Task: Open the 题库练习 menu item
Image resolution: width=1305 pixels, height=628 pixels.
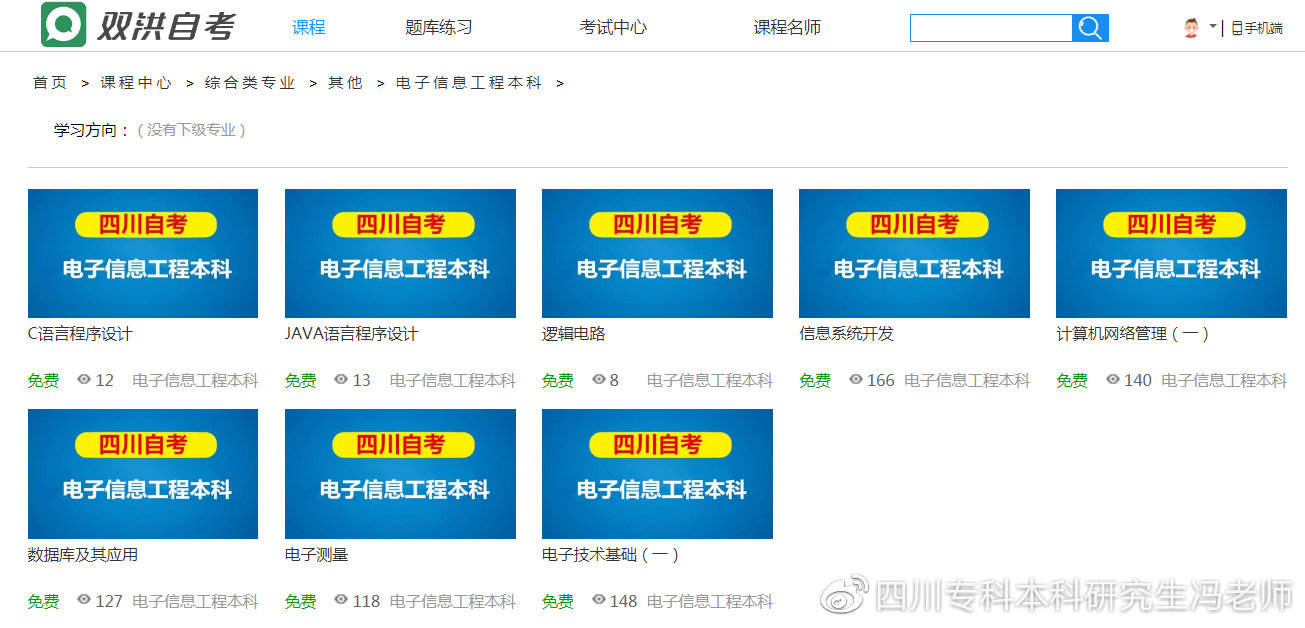Action: coord(437,27)
